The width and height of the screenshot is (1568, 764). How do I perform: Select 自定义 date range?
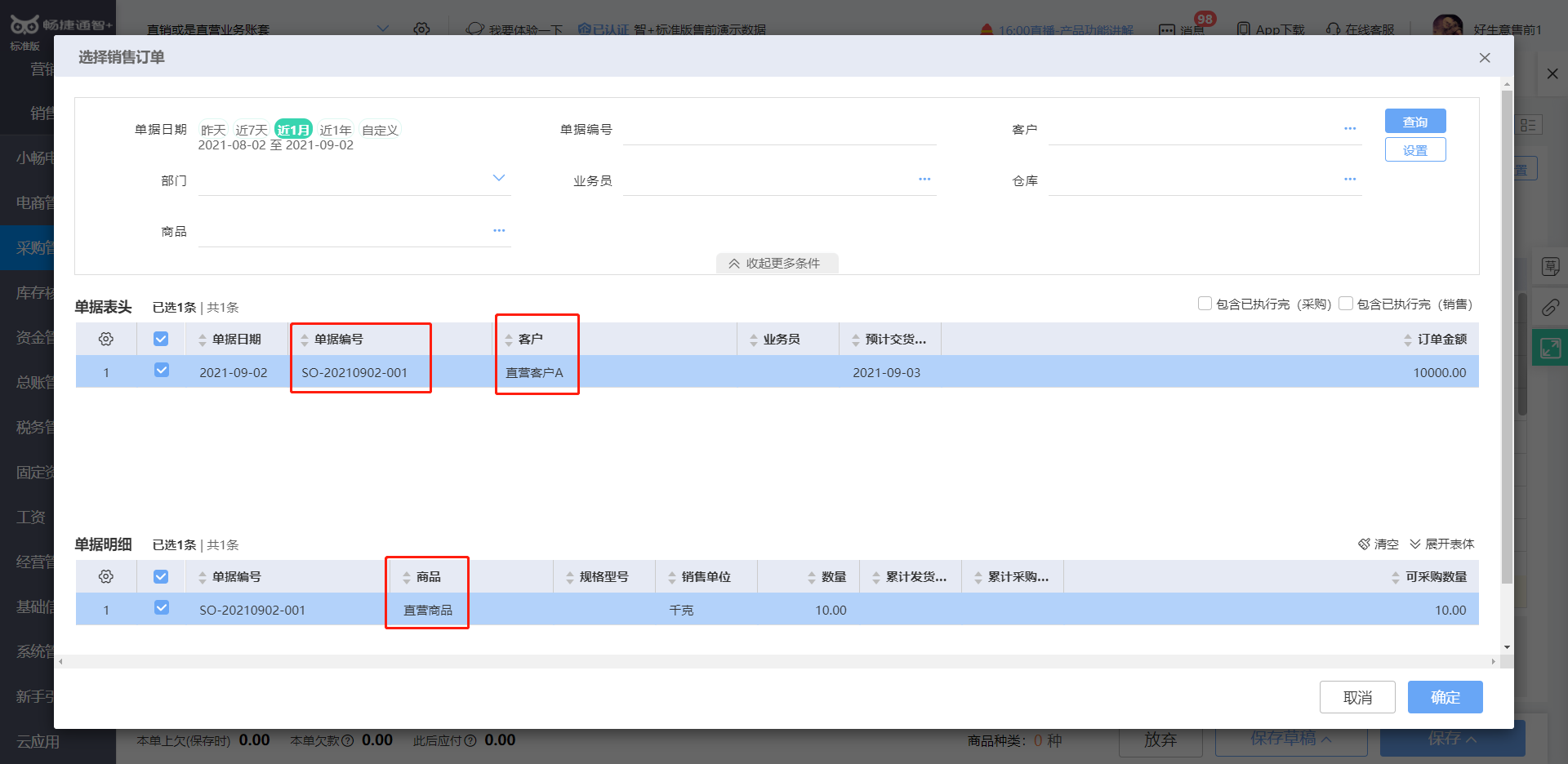tap(380, 130)
